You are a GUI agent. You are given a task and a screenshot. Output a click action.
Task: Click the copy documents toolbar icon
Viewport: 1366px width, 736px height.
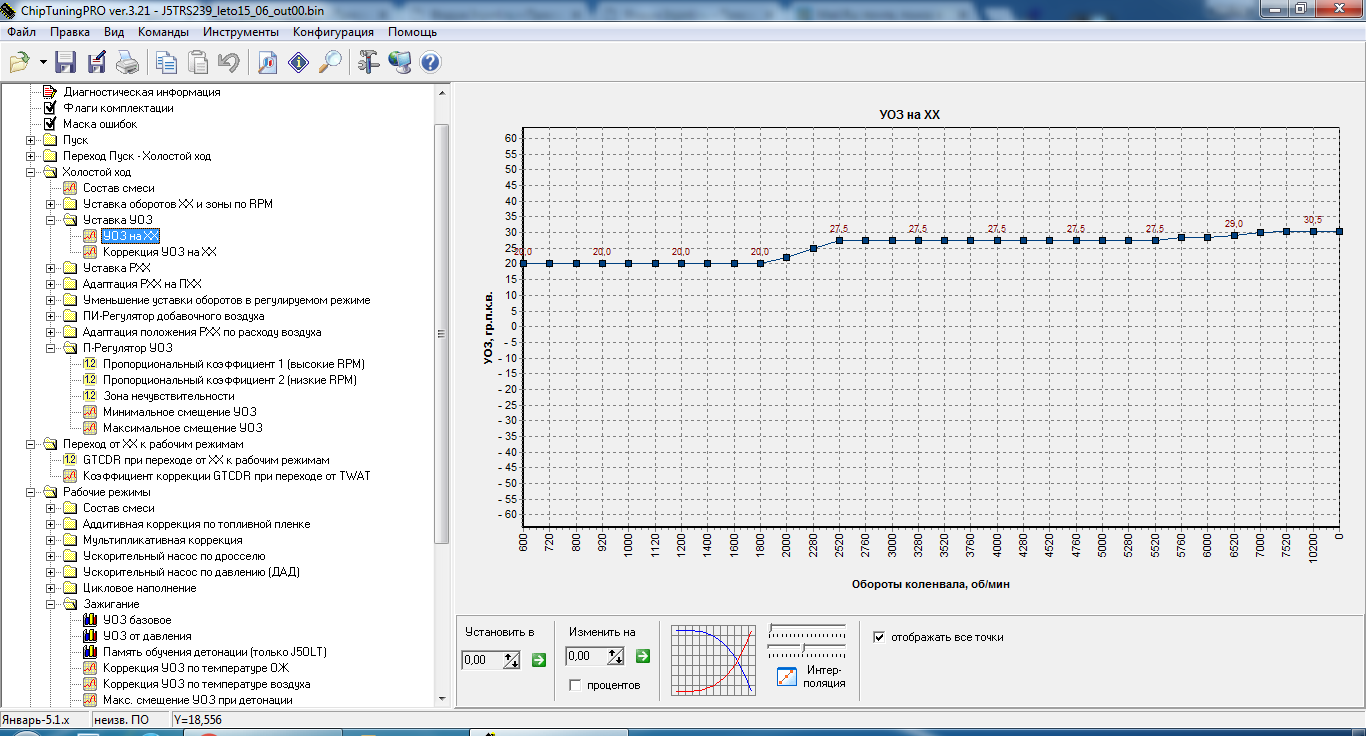[x=166, y=62]
